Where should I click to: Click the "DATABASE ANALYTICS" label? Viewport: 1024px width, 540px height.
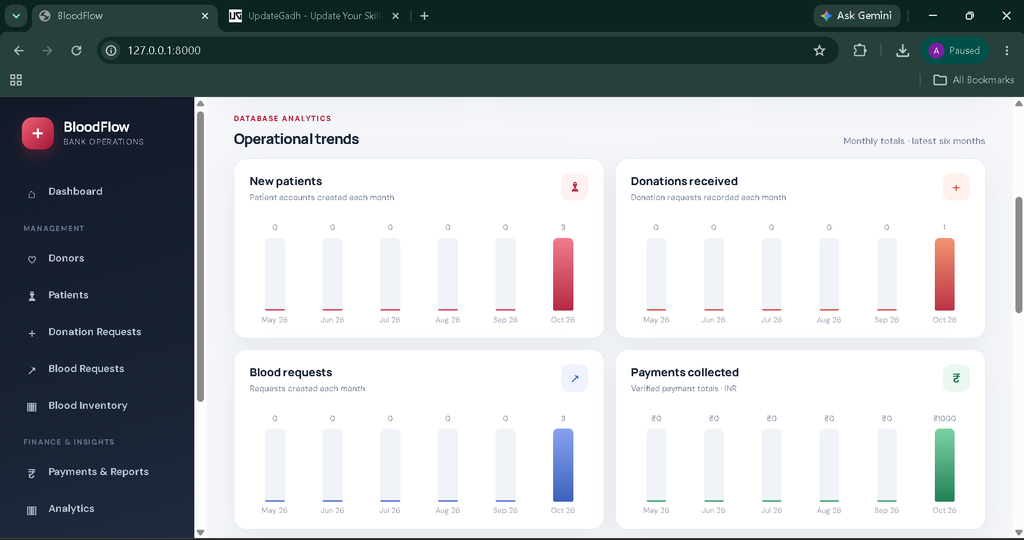283,118
